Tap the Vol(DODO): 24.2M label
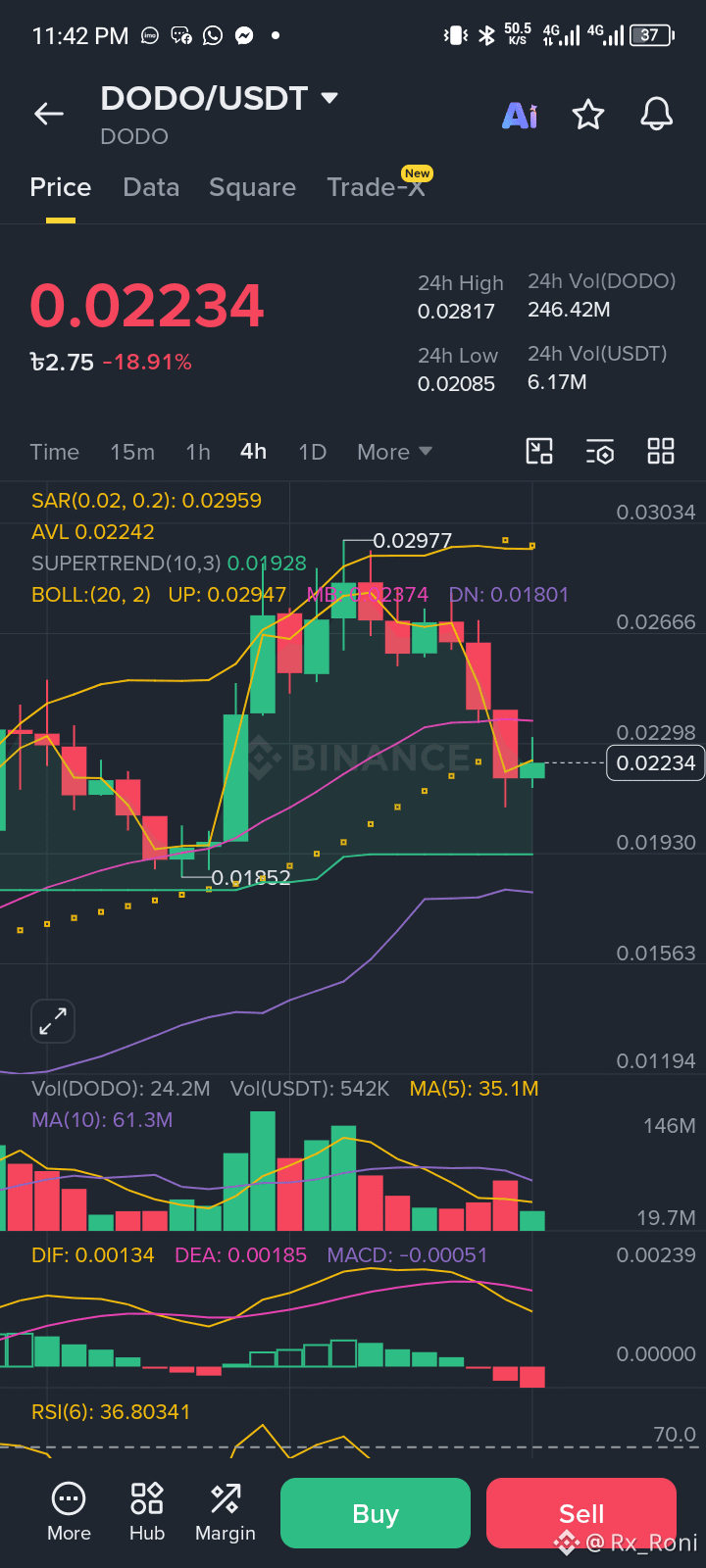 [x=121, y=1089]
